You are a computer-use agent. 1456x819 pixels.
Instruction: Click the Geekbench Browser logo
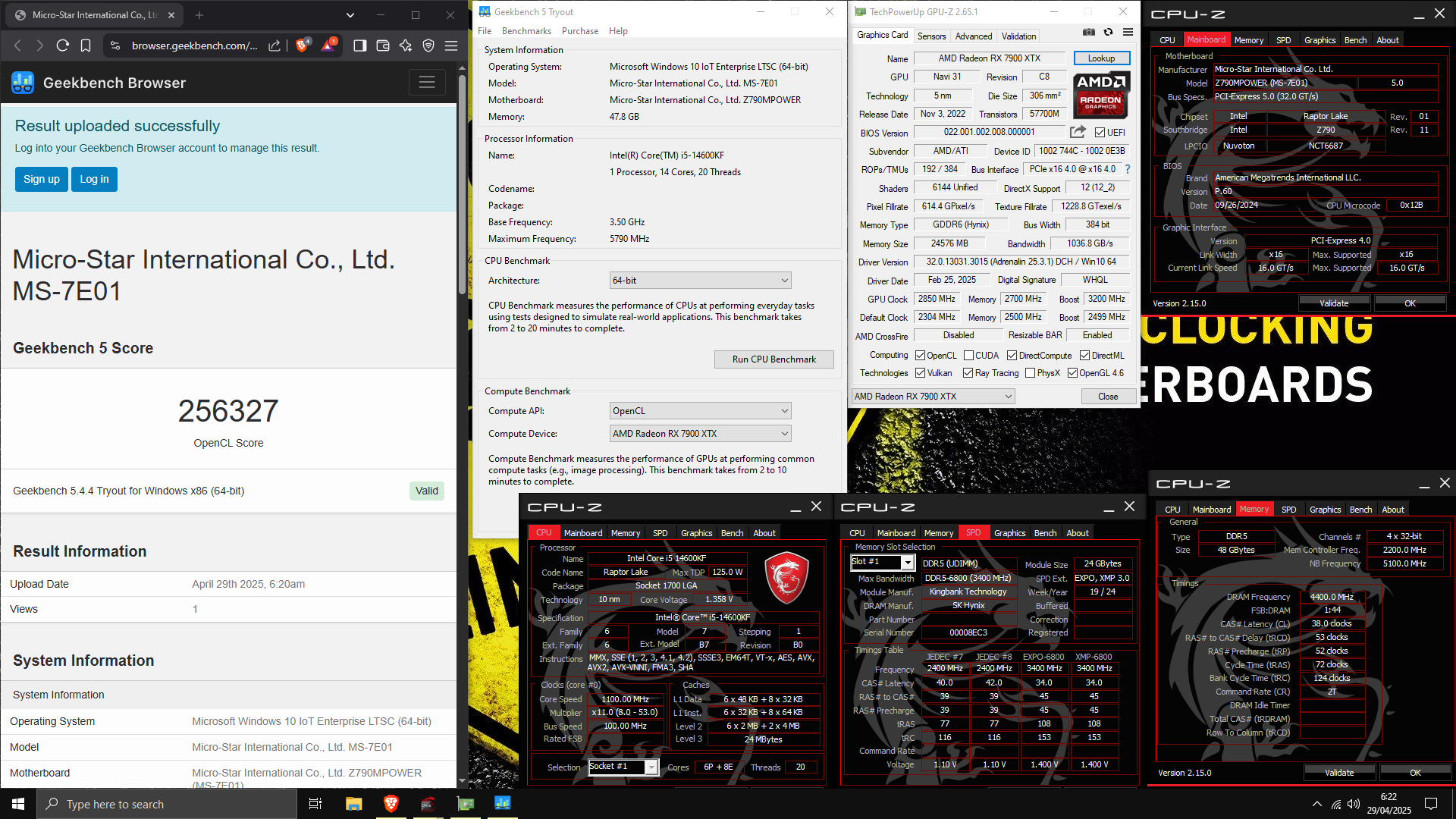(23, 83)
